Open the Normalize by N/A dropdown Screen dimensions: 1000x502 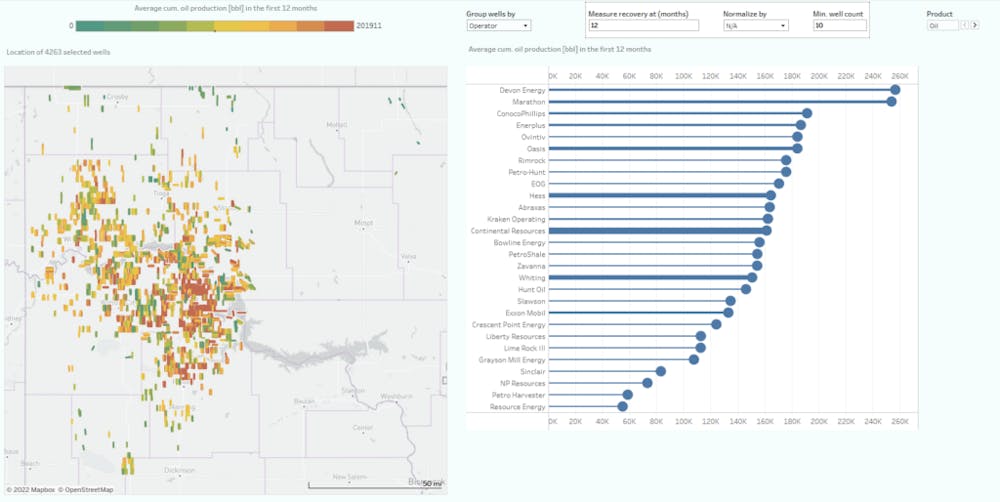(x=756, y=26)
